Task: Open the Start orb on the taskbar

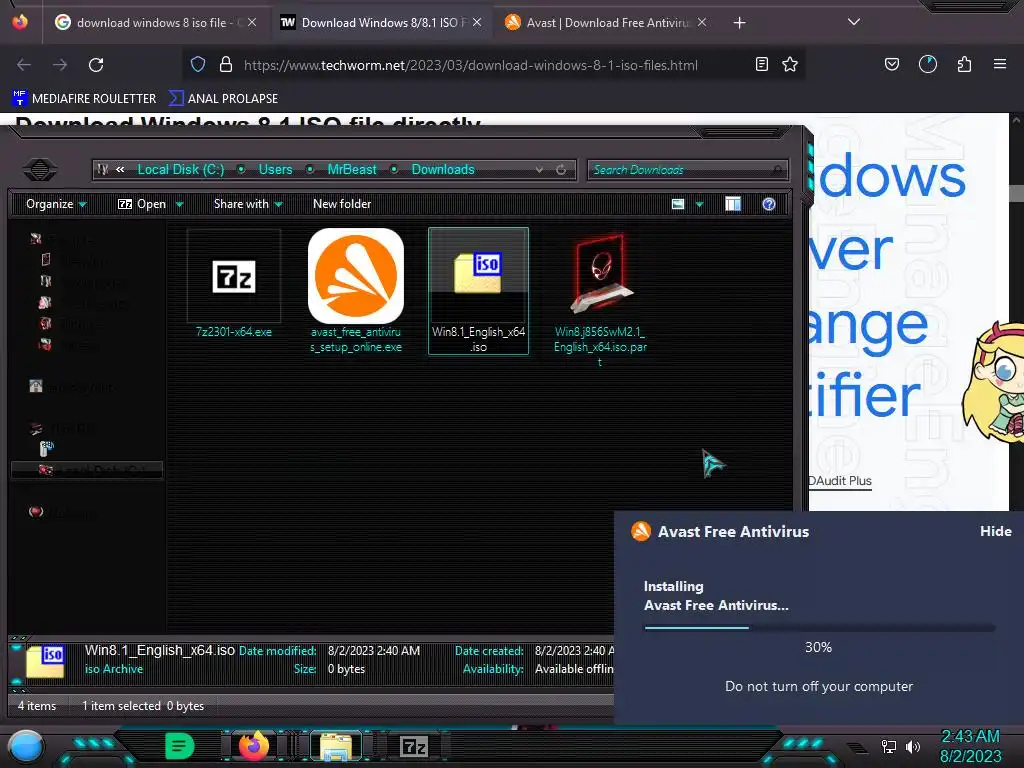Action: (x=25, y=747)
